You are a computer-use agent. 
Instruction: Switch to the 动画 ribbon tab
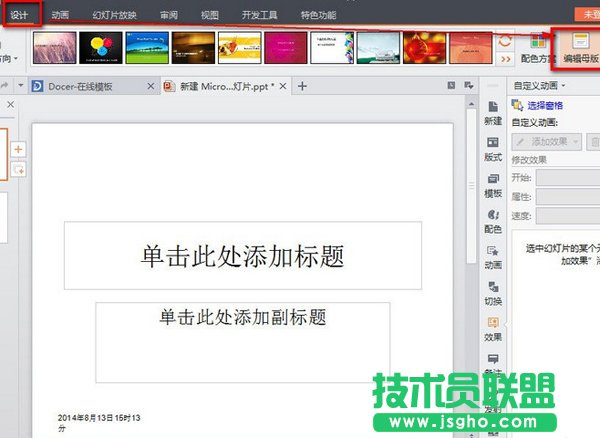60,15
